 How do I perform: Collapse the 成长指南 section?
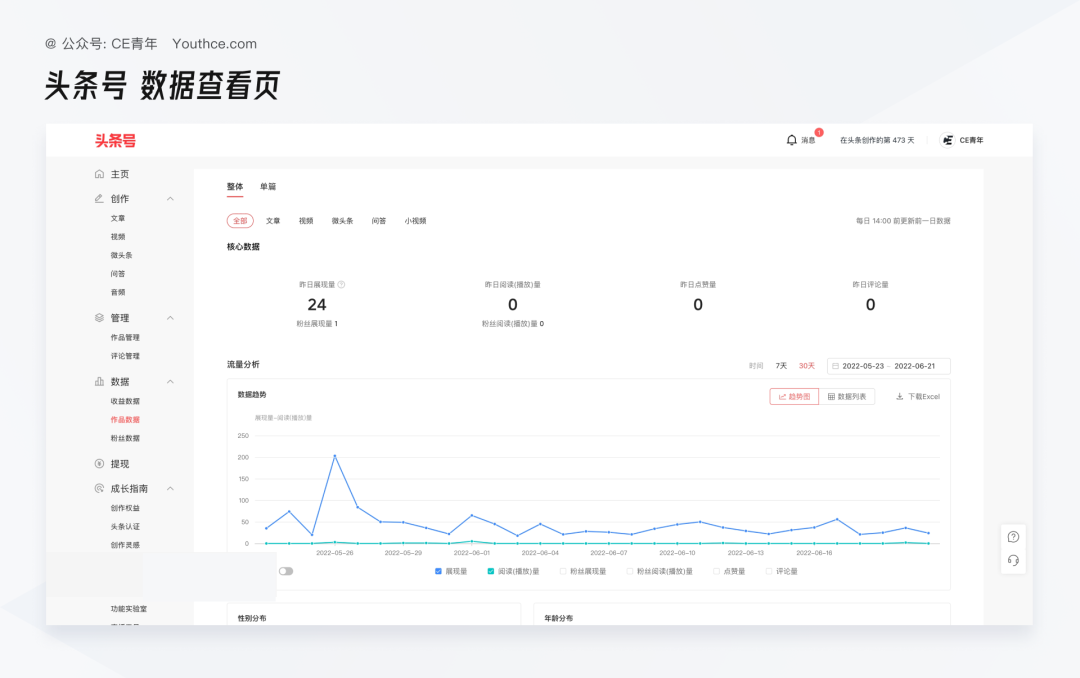(169, 488)
